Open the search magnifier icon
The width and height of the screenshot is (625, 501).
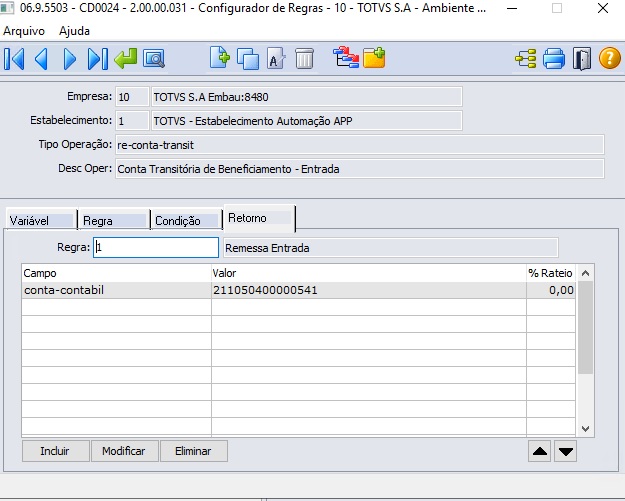click(154, 59)
